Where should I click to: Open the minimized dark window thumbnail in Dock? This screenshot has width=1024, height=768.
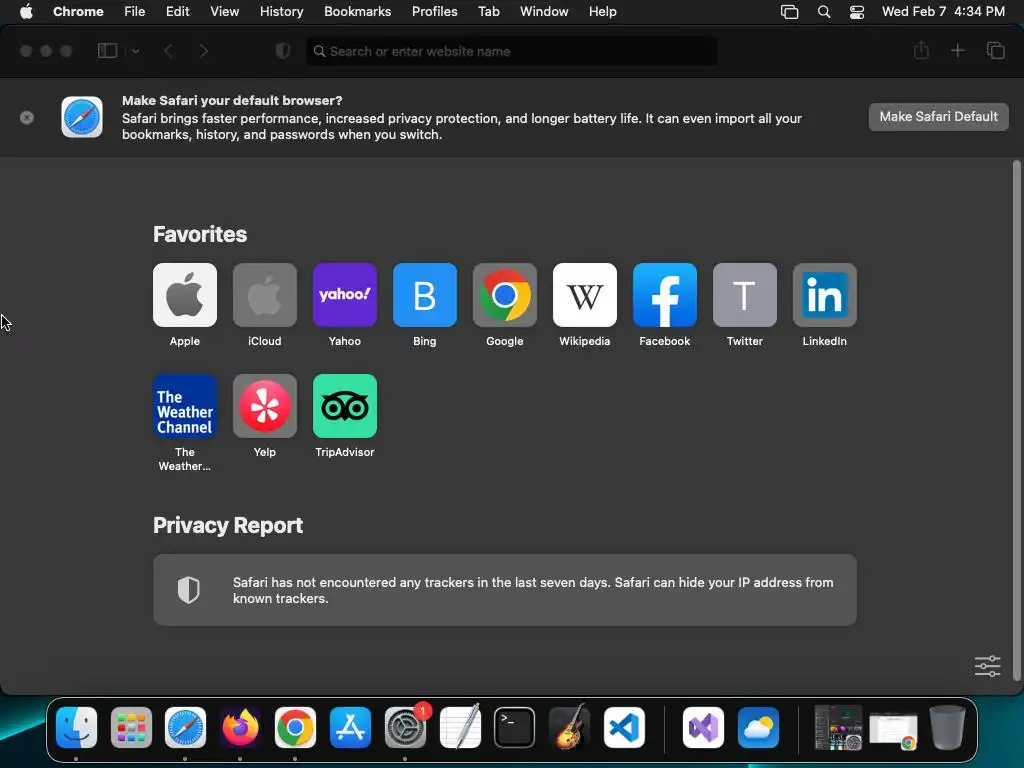pyautogui.click(x=839, y=727)
